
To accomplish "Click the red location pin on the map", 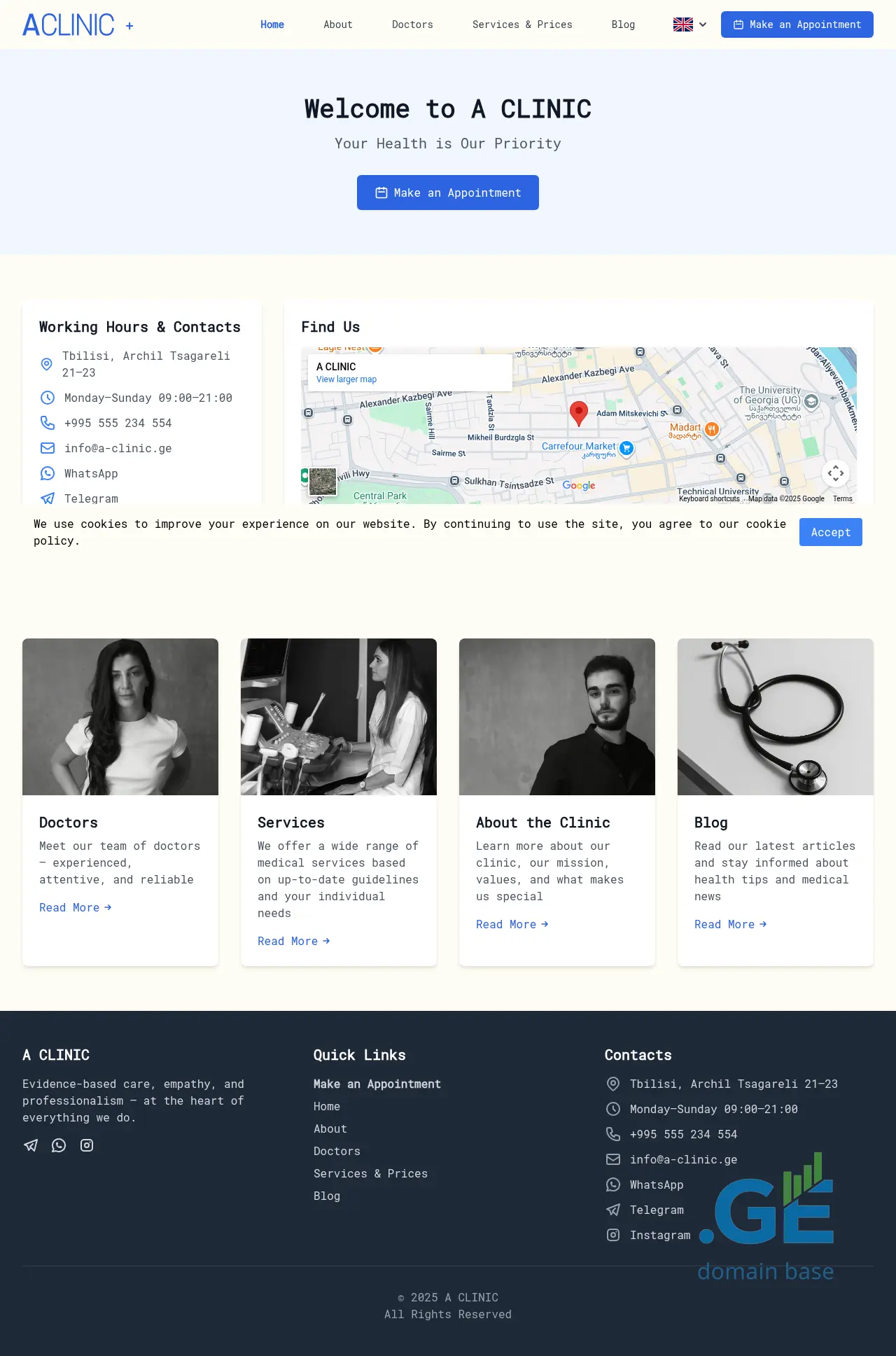I will (579, 413).
